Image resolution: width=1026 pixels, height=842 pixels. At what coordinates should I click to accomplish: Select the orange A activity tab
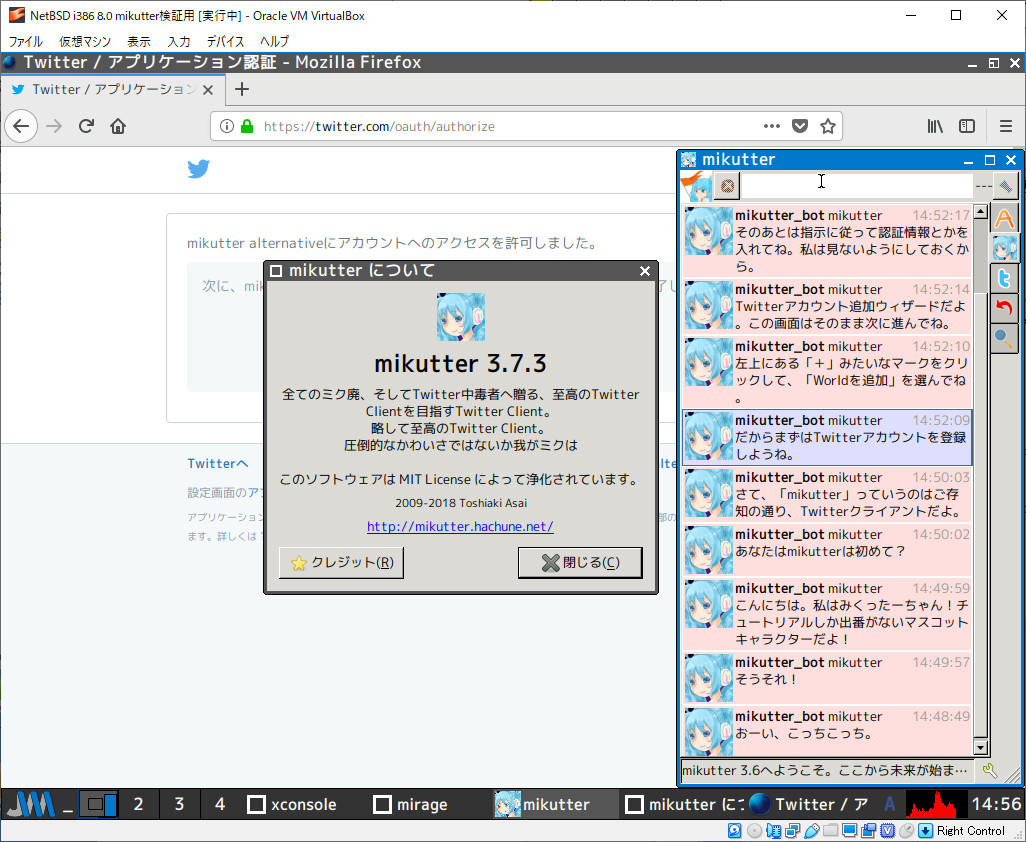(x=1004, y=217)
